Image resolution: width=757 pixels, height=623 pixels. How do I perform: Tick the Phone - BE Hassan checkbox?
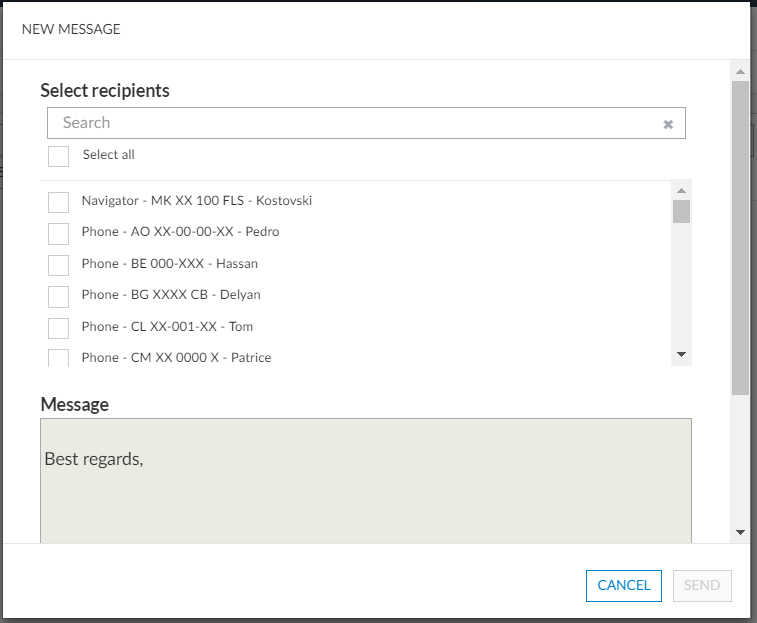(x=59, y=265)
